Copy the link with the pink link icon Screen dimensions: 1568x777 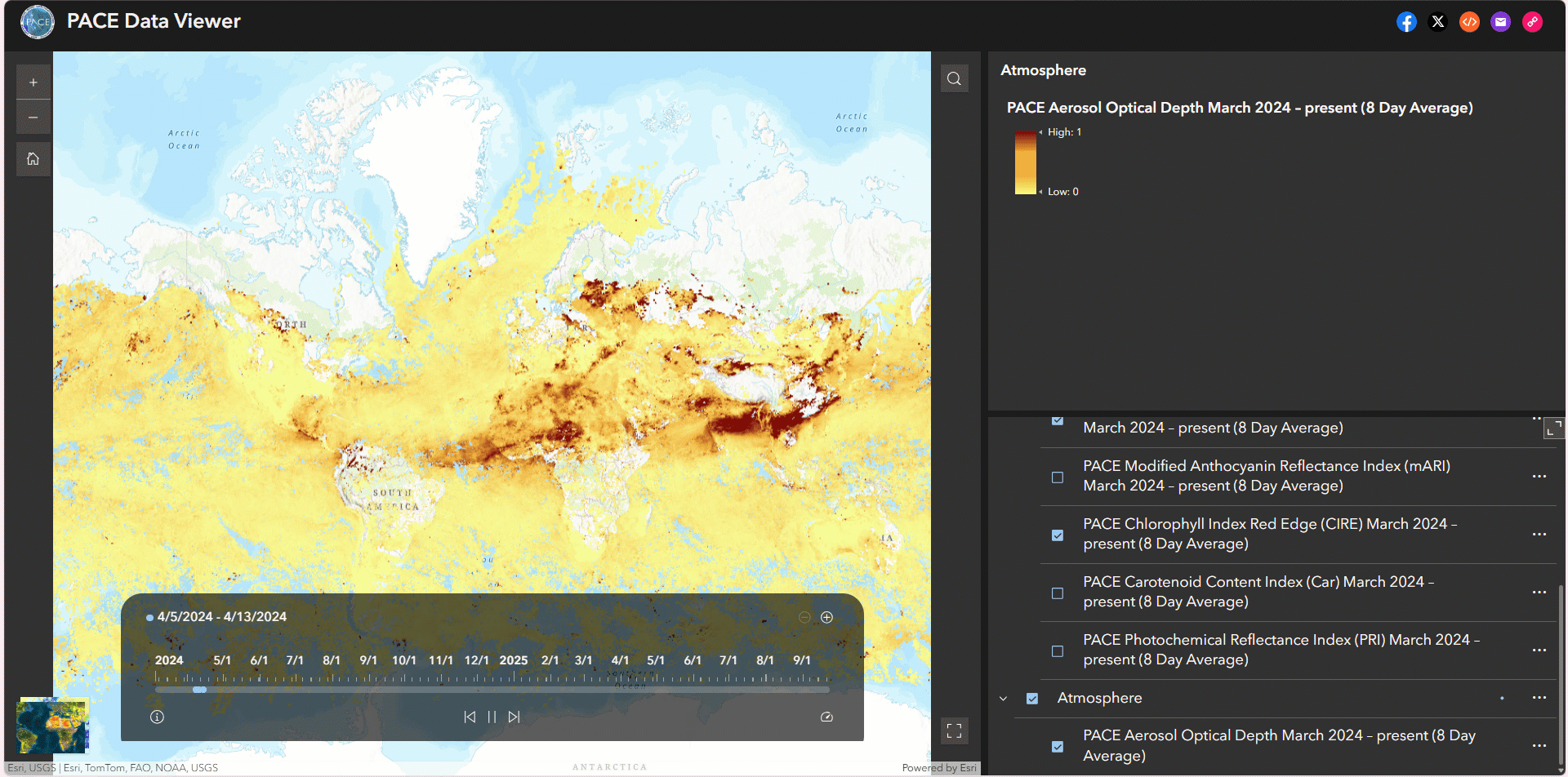(1532, 22)
